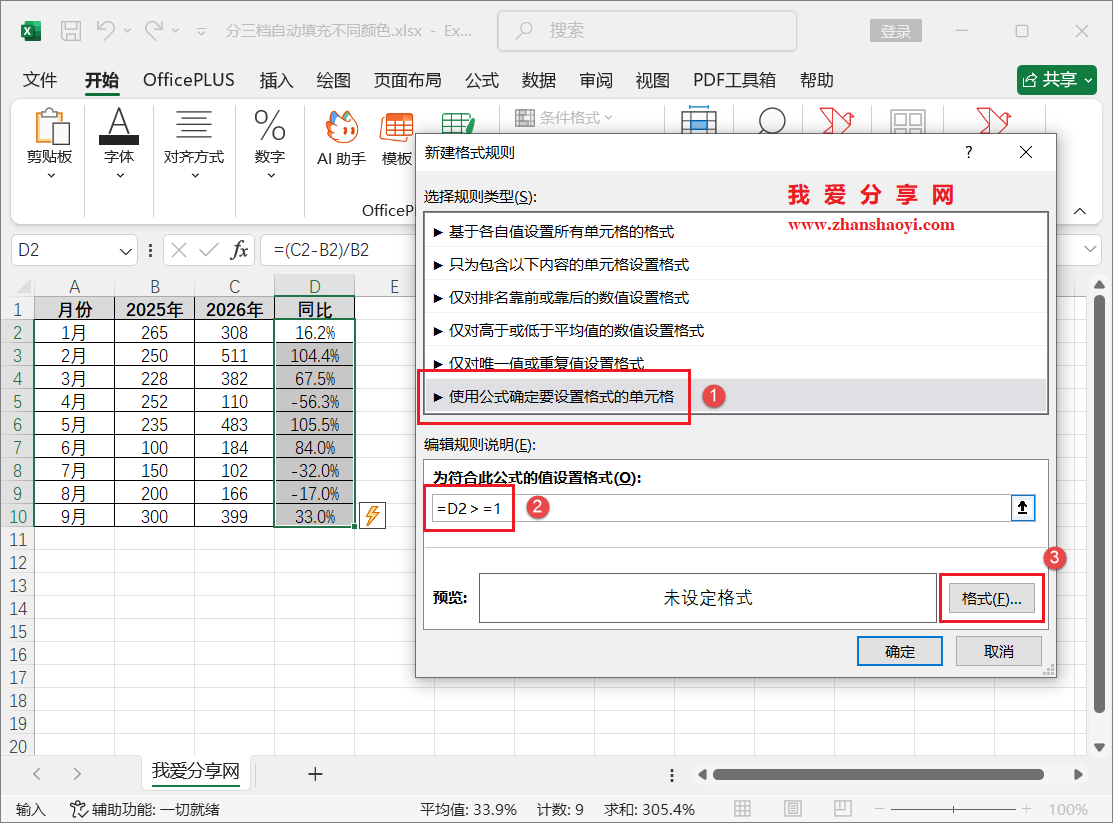Select rule type 仅对高于或低于平均值的数值设置格式

tap(735, 331)
